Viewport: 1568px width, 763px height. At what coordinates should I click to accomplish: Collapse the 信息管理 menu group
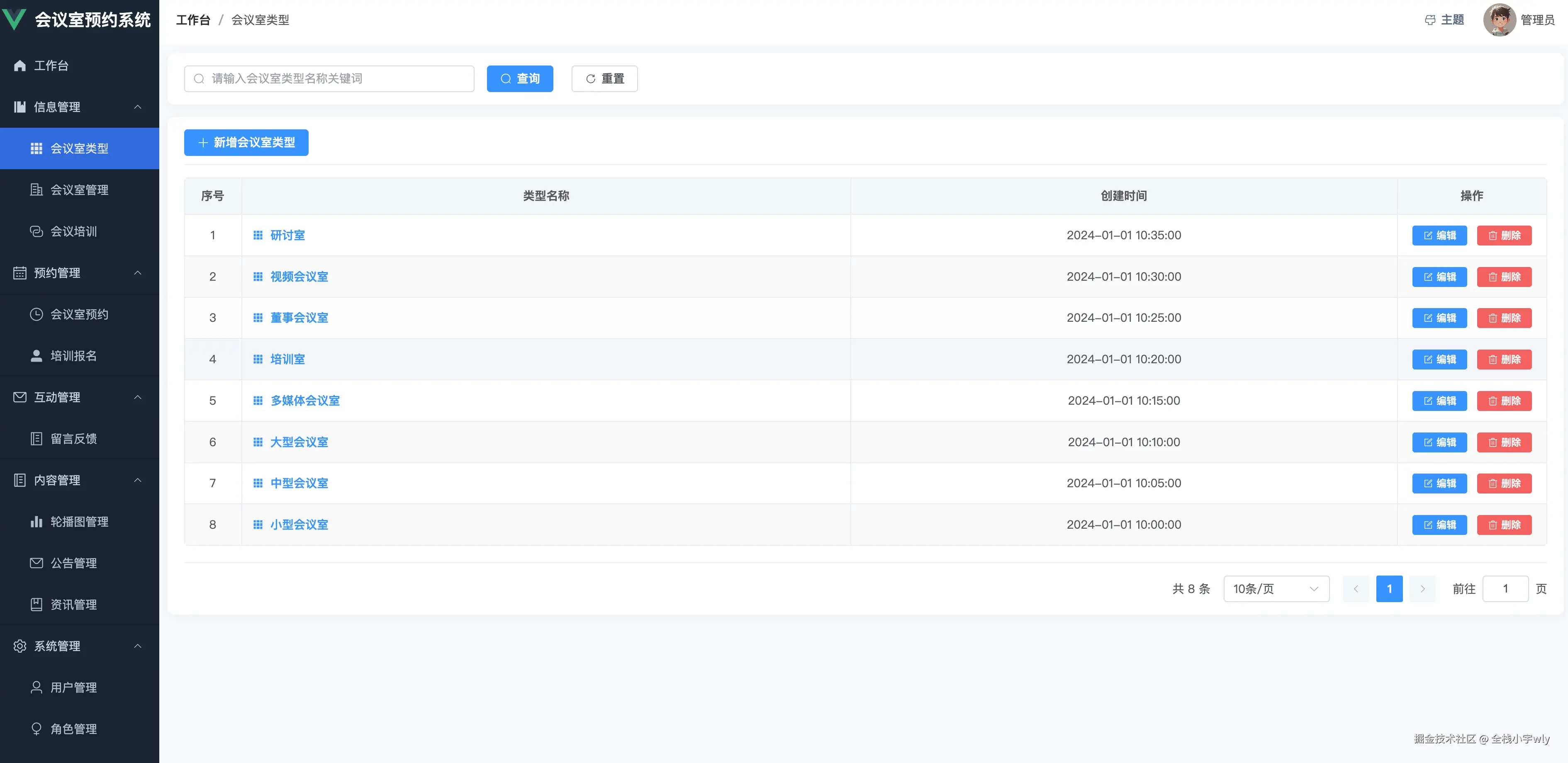(x=79, y=107)
